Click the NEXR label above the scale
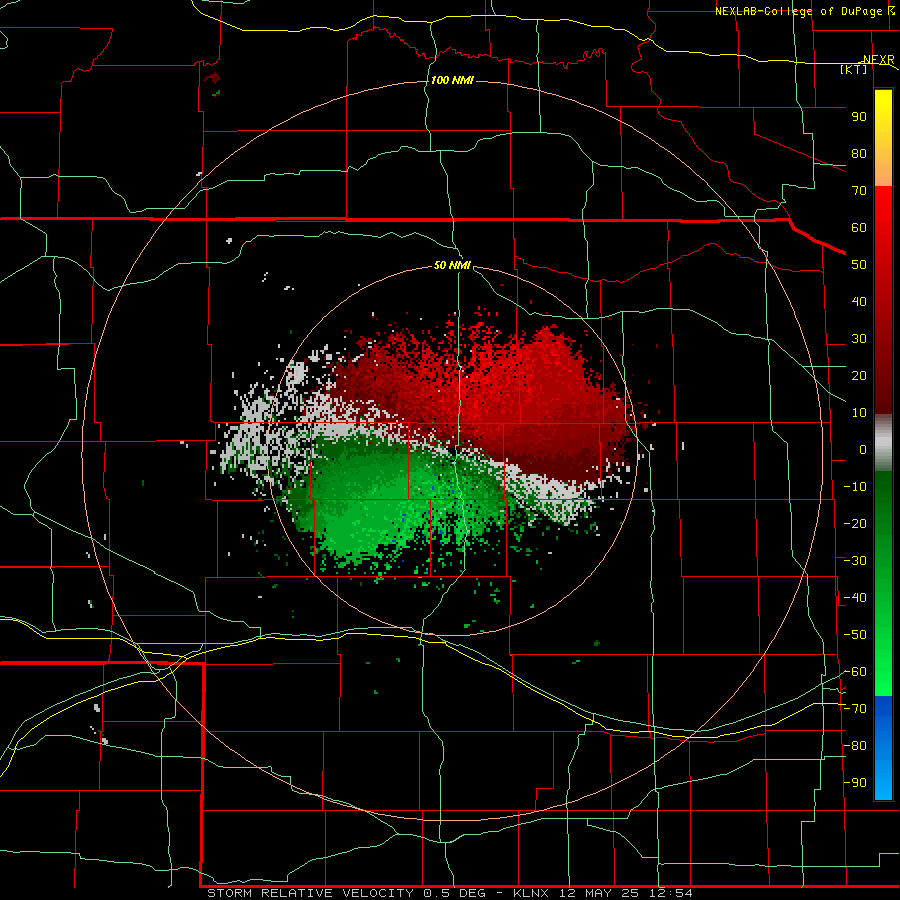Viewport: 900px width, 900px height. tap(878, 60)
